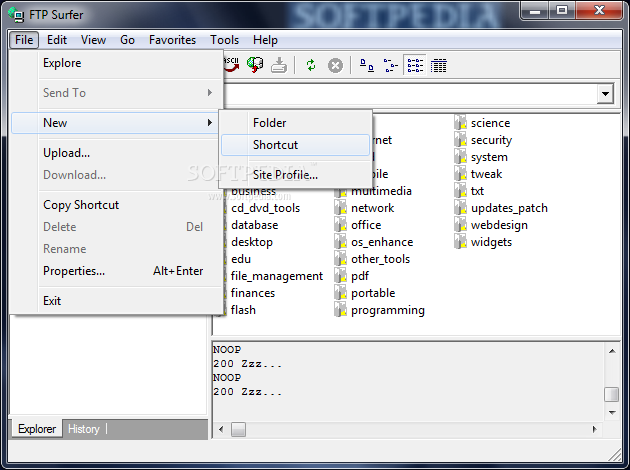Screen dimensions: 630x470
Task: Choose Shortcut in the New submenu
Action: click(295, 145)
